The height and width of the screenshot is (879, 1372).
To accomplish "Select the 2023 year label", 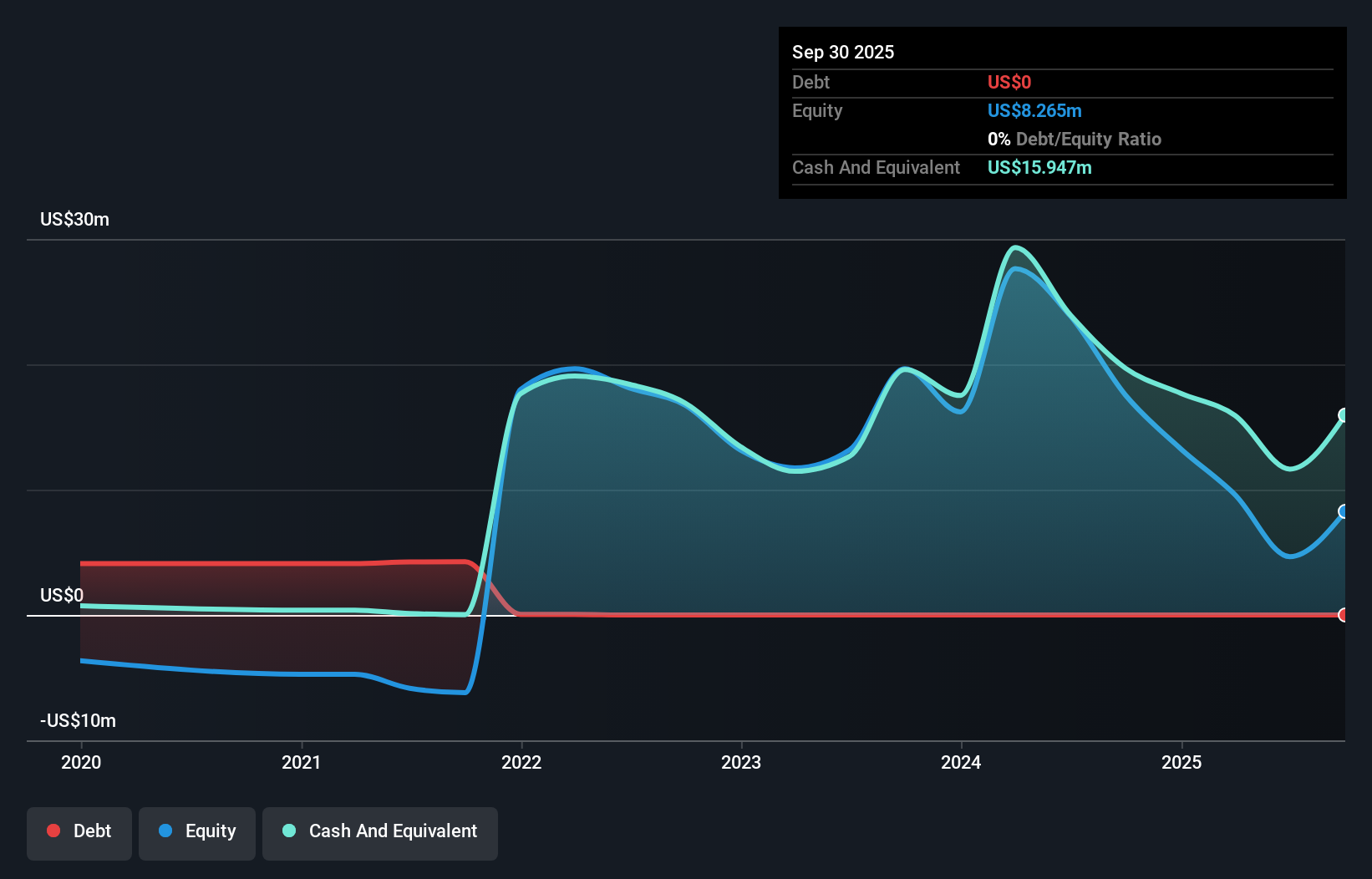I will (742, 762).
